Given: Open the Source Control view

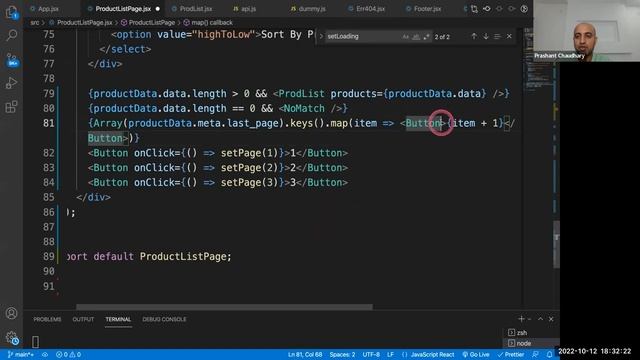Looking at the screenshot, I should coord(11,60).
